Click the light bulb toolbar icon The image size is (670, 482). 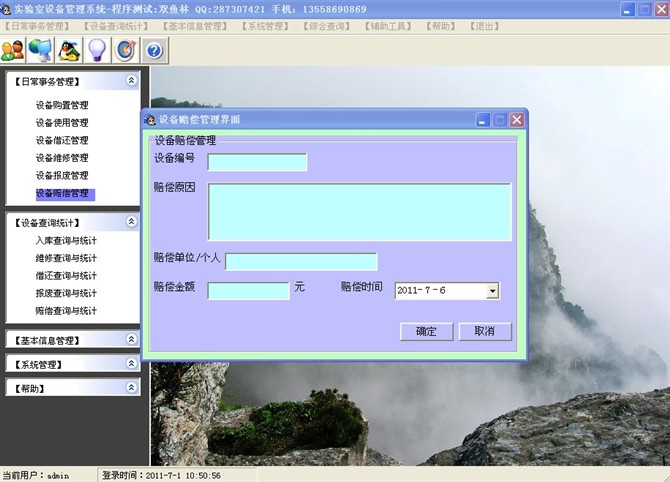[97, 49]
